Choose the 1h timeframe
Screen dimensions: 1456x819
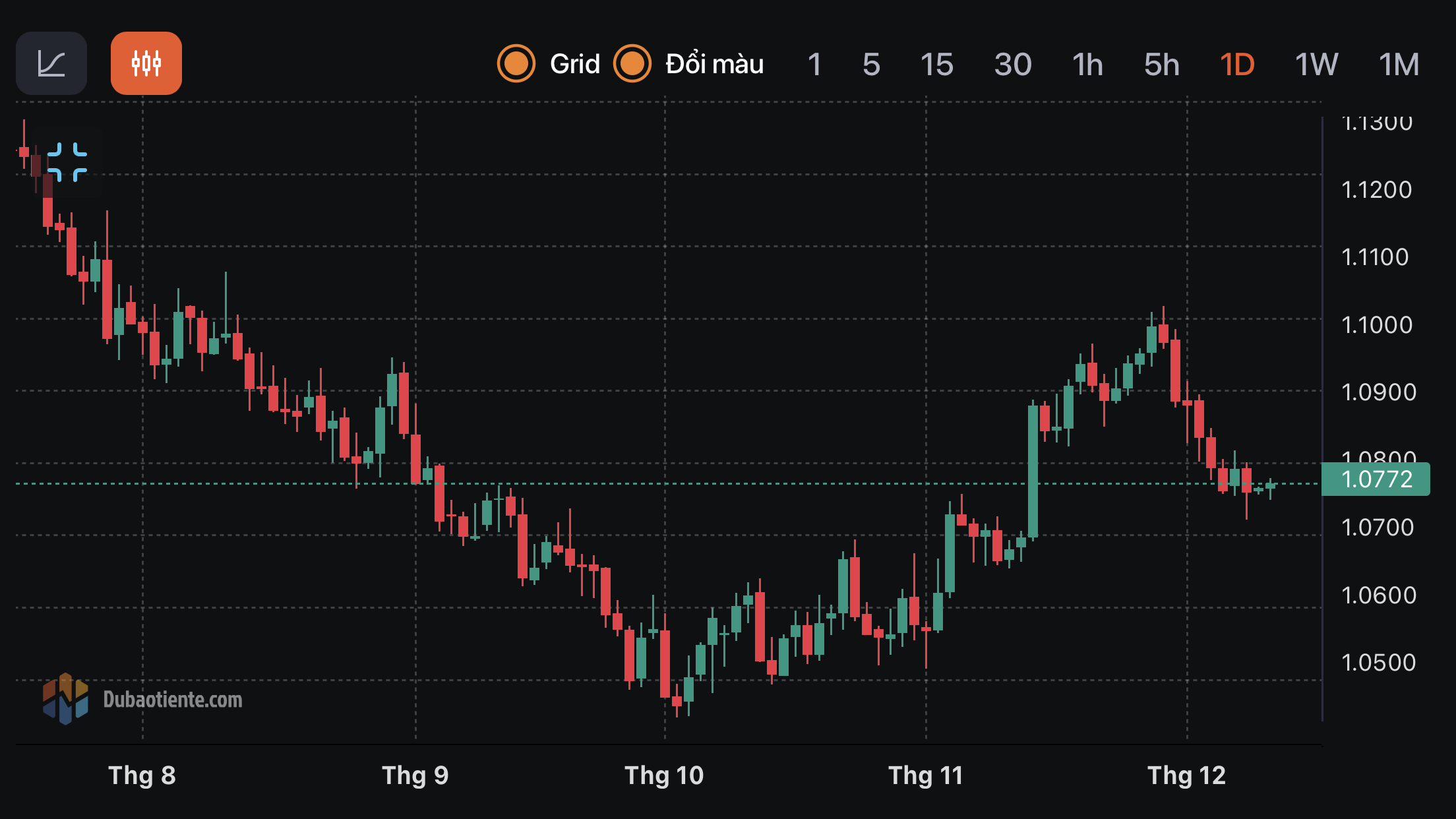(1087, 65)
